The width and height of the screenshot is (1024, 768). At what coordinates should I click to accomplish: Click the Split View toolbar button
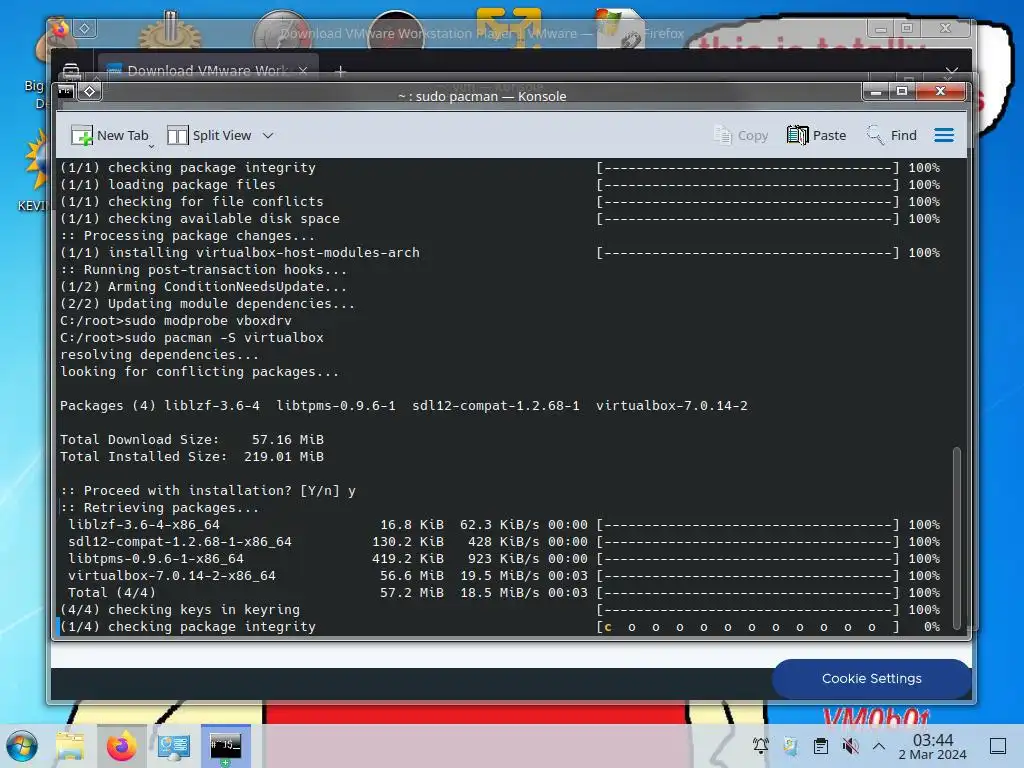209,135
